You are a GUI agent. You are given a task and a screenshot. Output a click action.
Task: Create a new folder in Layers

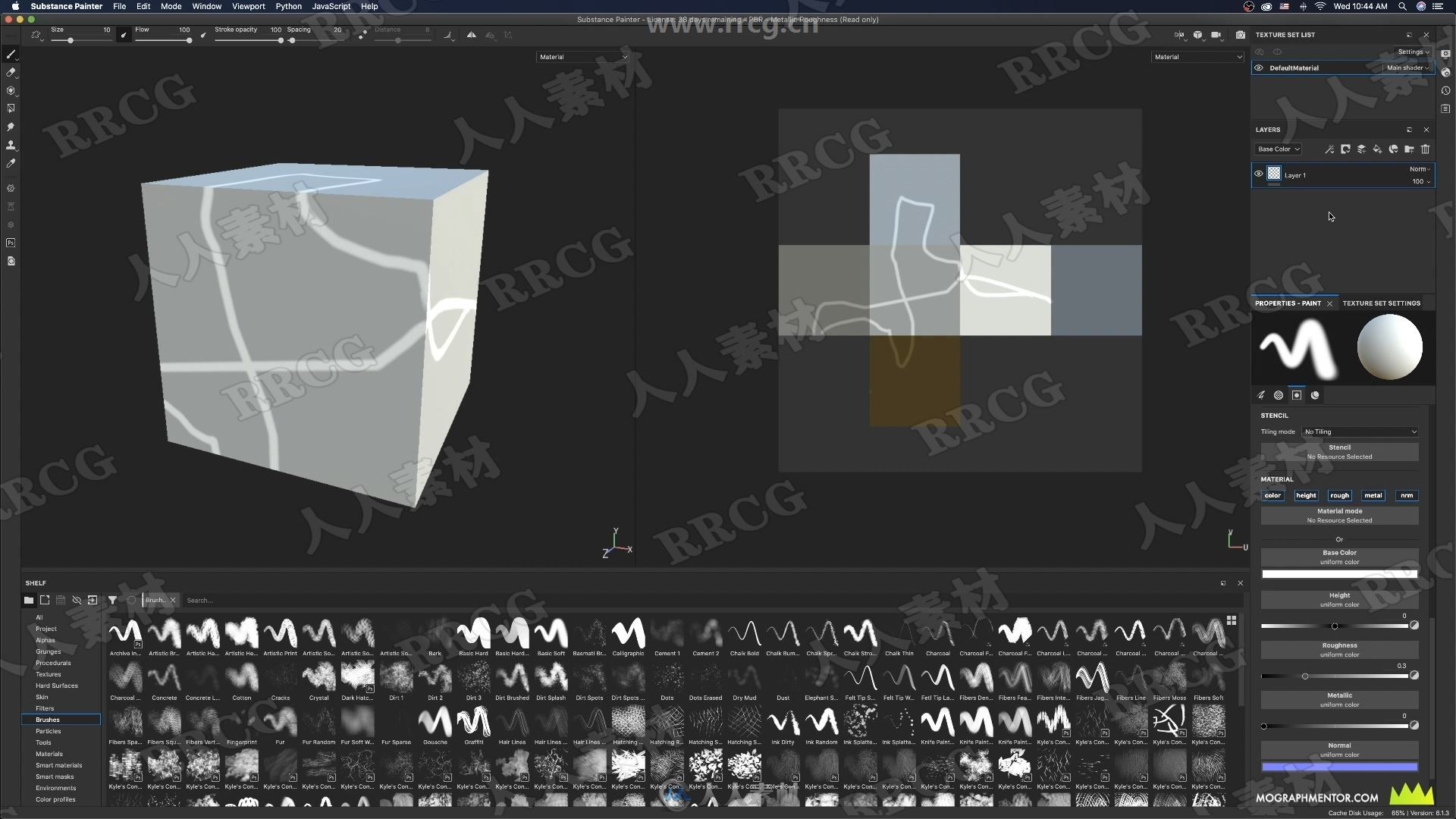(x=1409, y=149)
